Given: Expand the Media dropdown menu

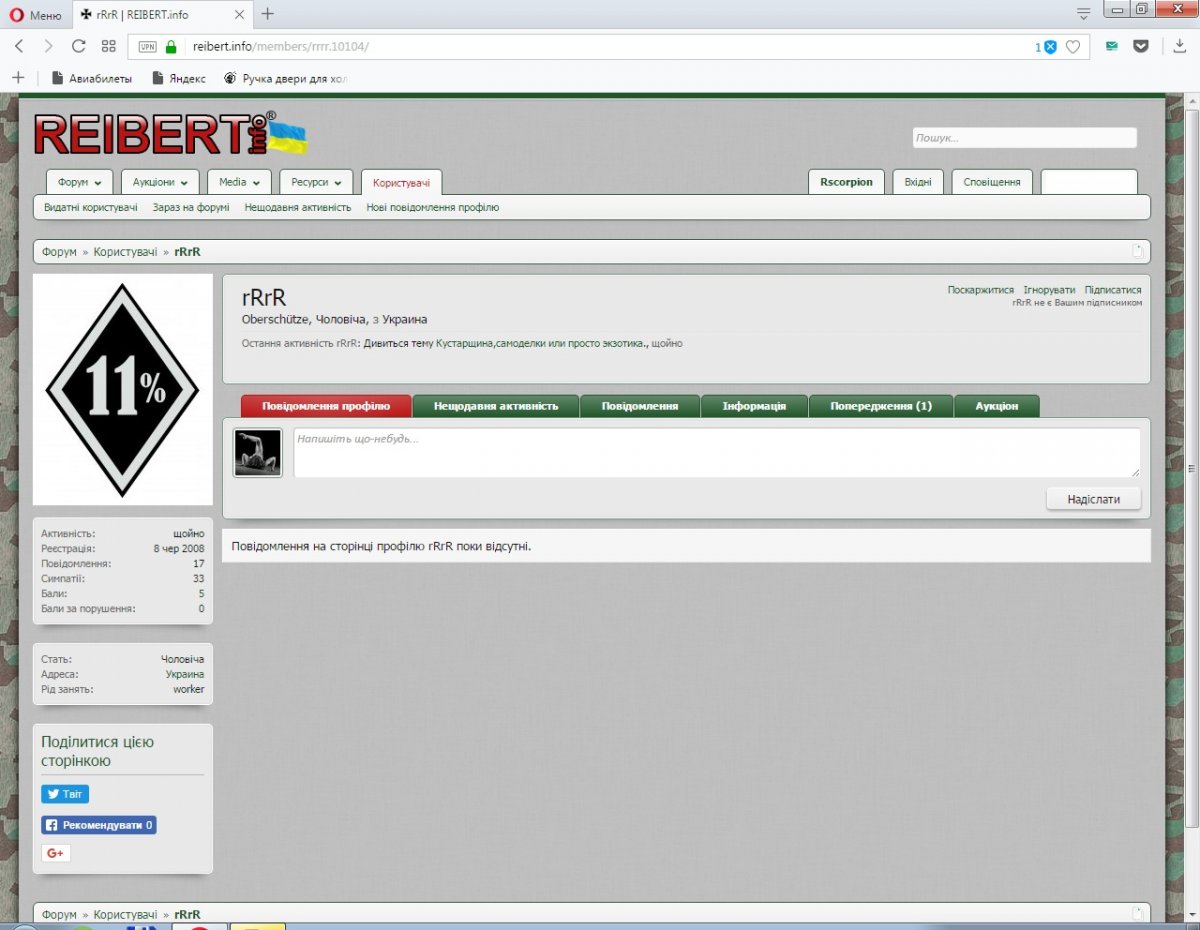Looking at the screenshot, I should coord(239,182).
